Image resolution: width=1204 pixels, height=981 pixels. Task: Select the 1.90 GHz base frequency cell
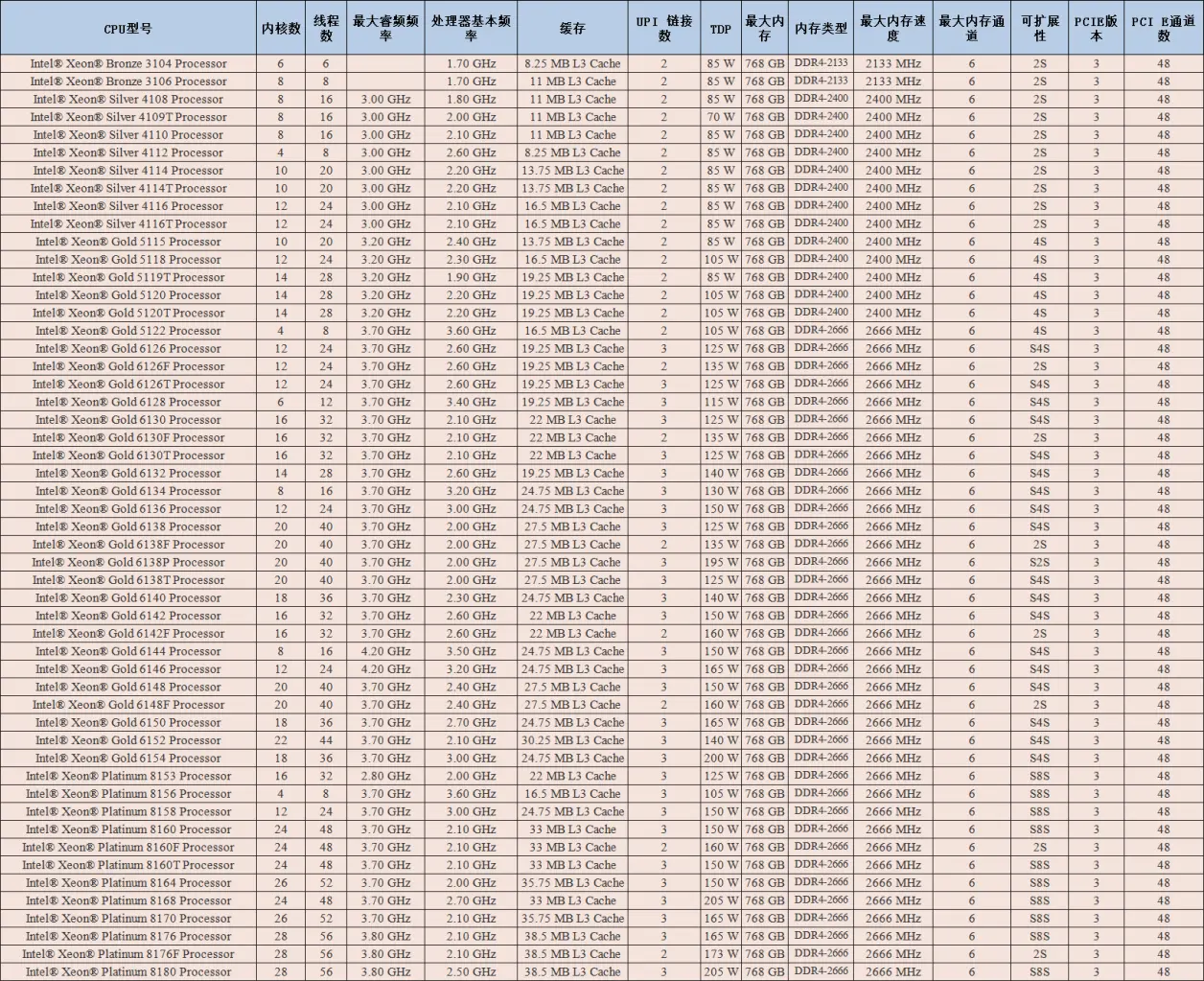tap(471, 277)
